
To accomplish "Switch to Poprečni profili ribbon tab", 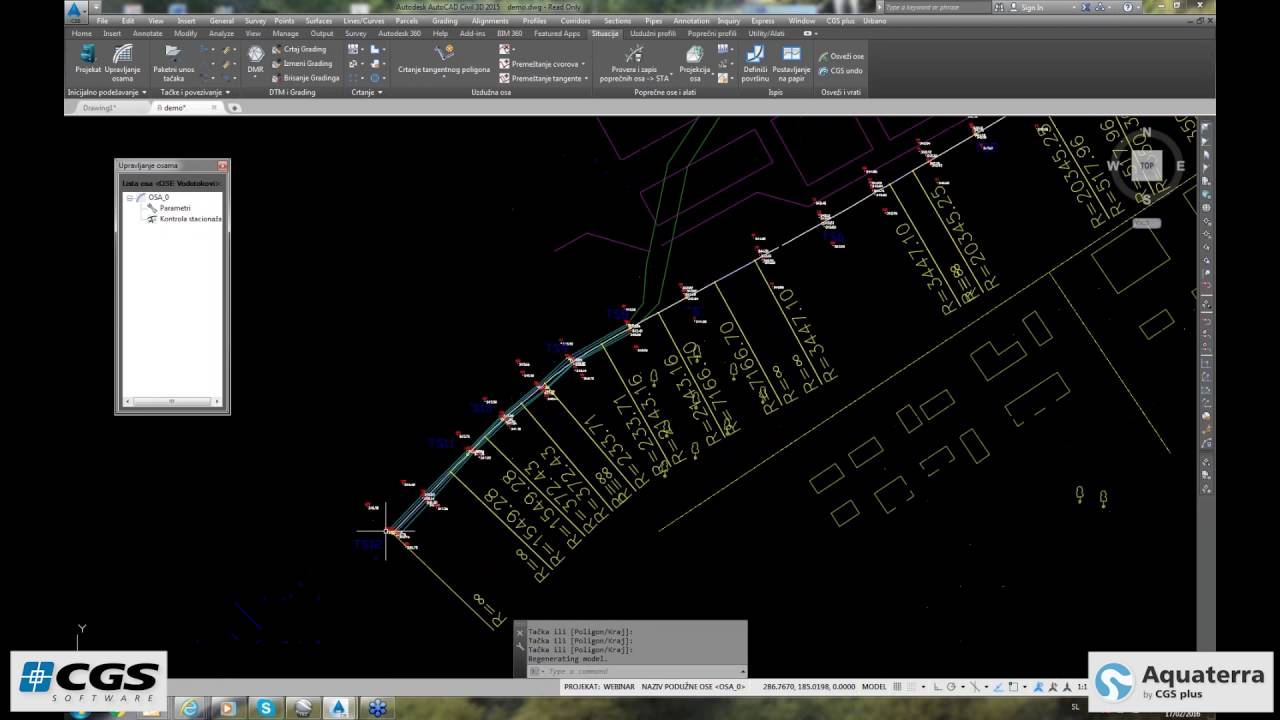I will coord(712,33).
